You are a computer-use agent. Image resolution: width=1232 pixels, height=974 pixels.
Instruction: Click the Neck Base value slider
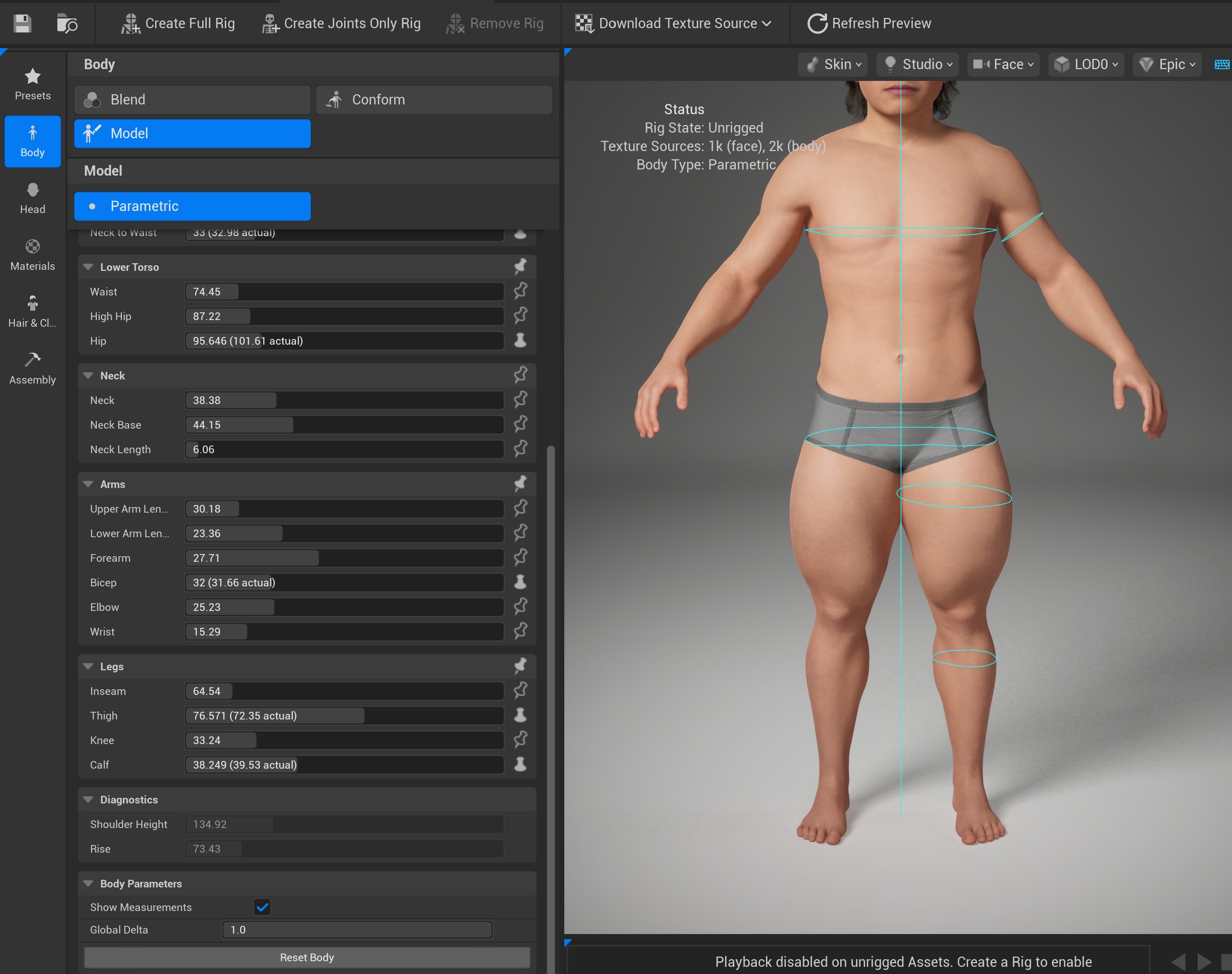click(344, 425)
